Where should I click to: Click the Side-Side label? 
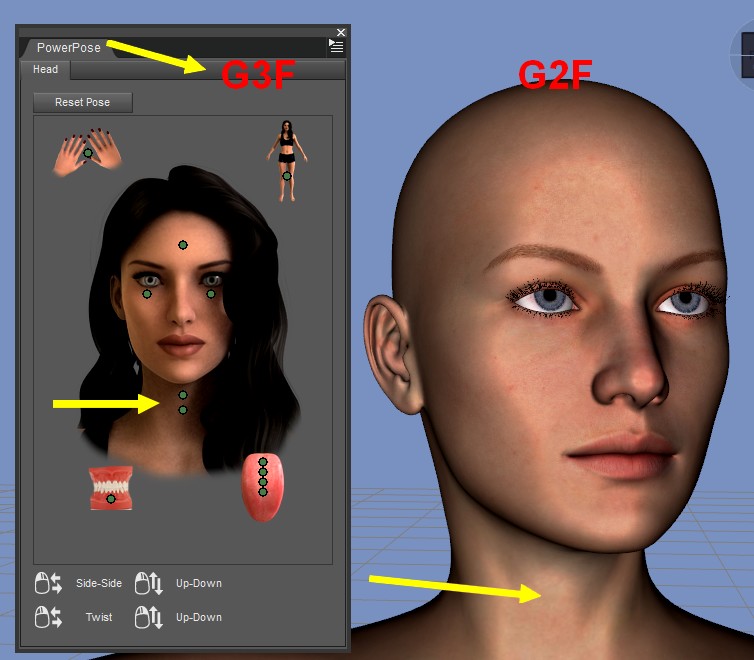coord(99,583)
